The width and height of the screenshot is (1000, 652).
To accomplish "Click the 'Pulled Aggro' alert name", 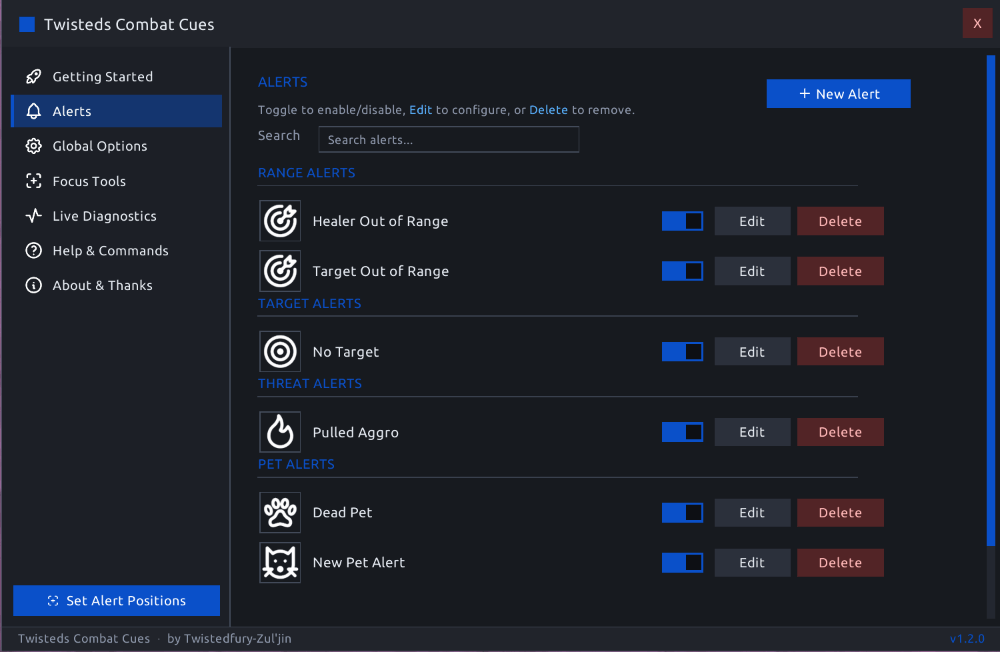I will (355, 433).
